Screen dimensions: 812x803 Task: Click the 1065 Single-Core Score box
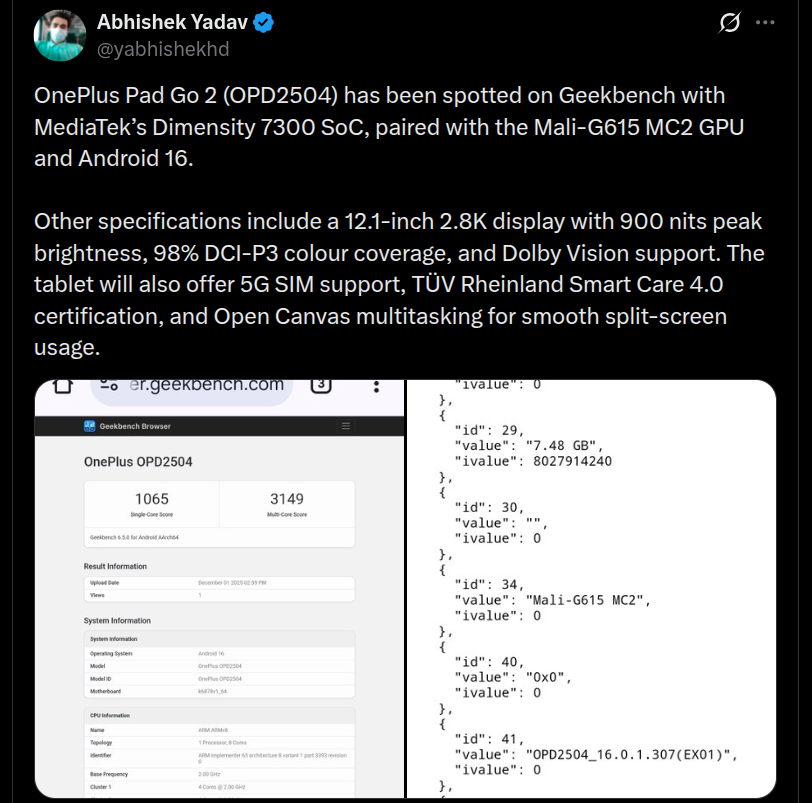151,504
